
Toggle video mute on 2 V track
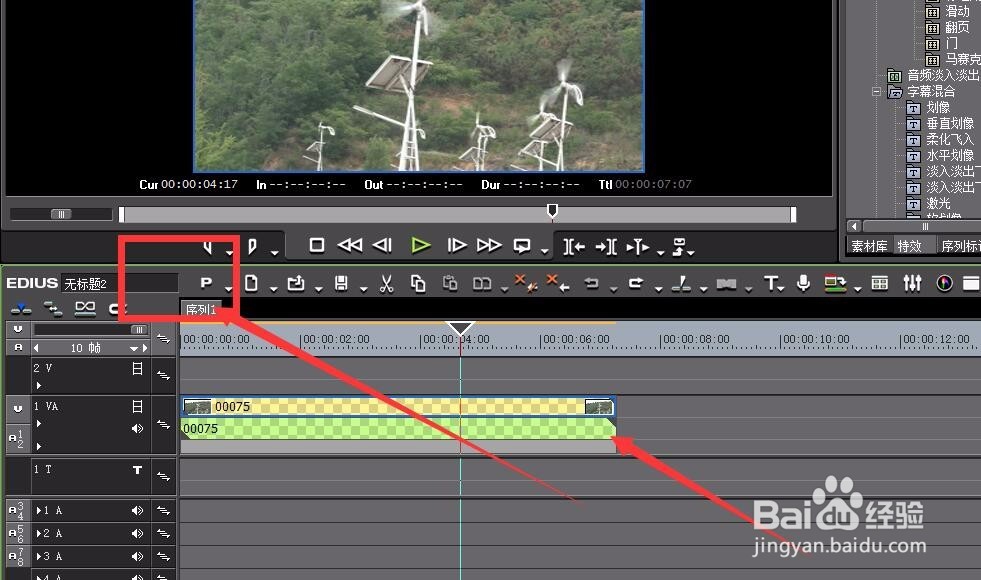[x=138, y=369]
